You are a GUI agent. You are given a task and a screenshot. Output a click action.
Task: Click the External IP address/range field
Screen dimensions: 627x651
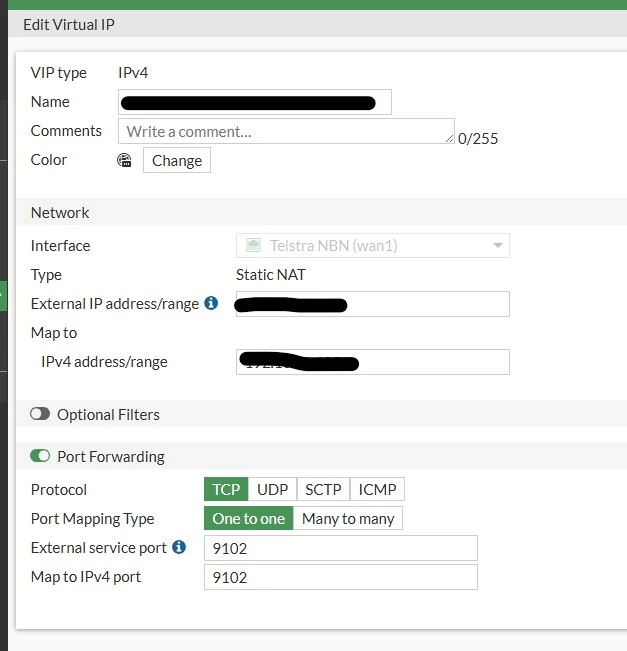pos(373,304)
